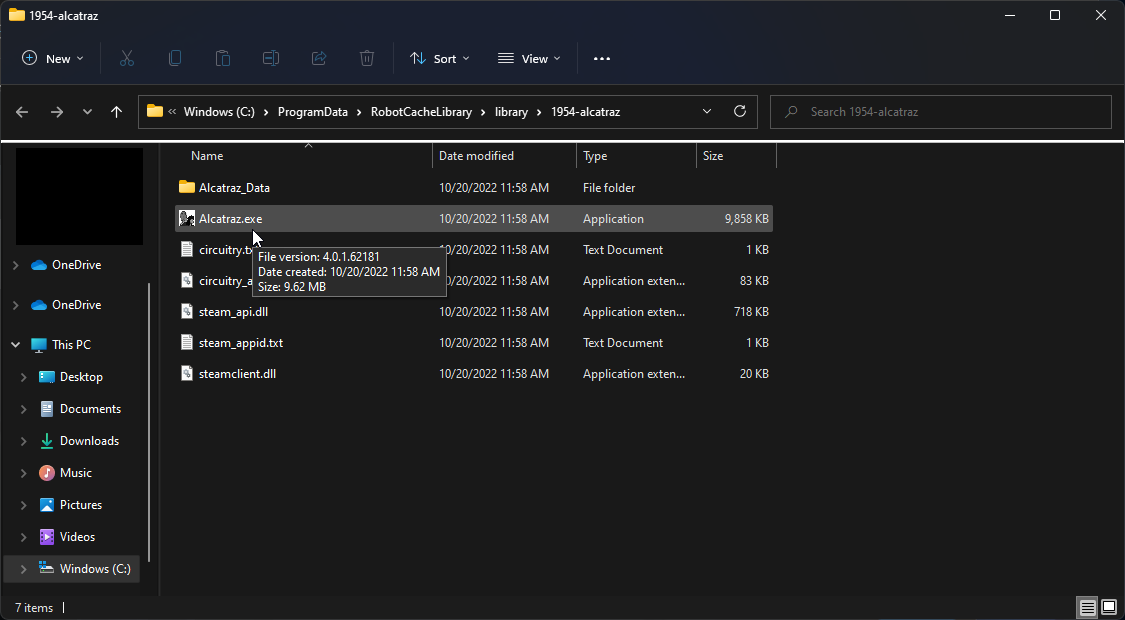
Task: Expand the Documents tree node
Action: point(24,409)
